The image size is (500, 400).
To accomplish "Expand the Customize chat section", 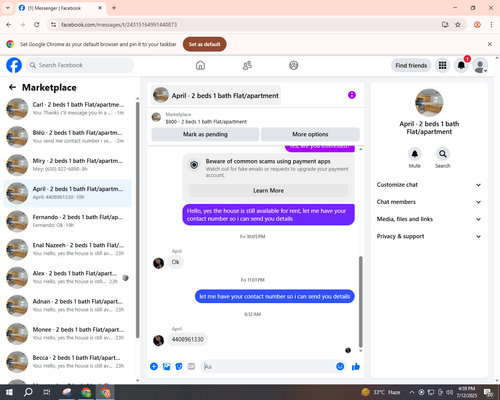I will coord(429,185).
